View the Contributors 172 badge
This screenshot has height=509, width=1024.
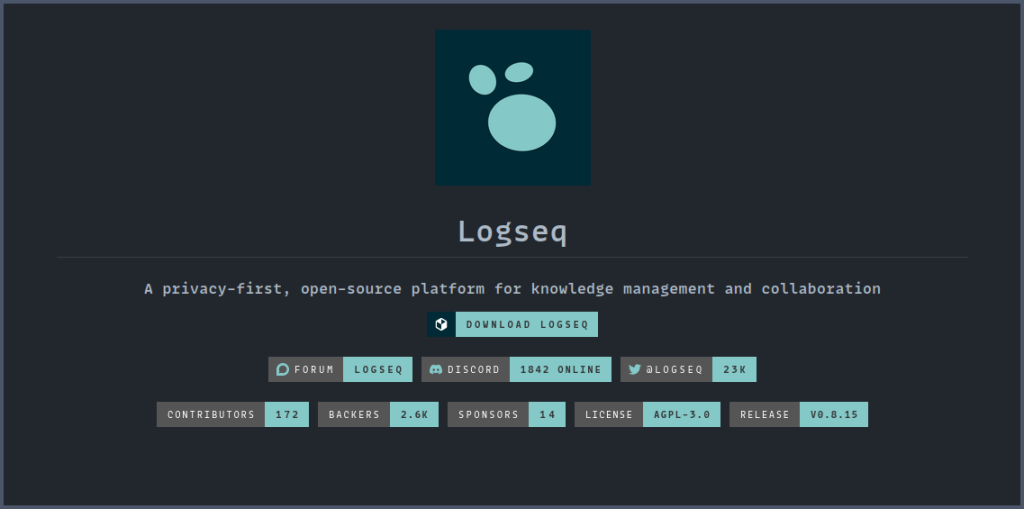(x=232, y=414)
